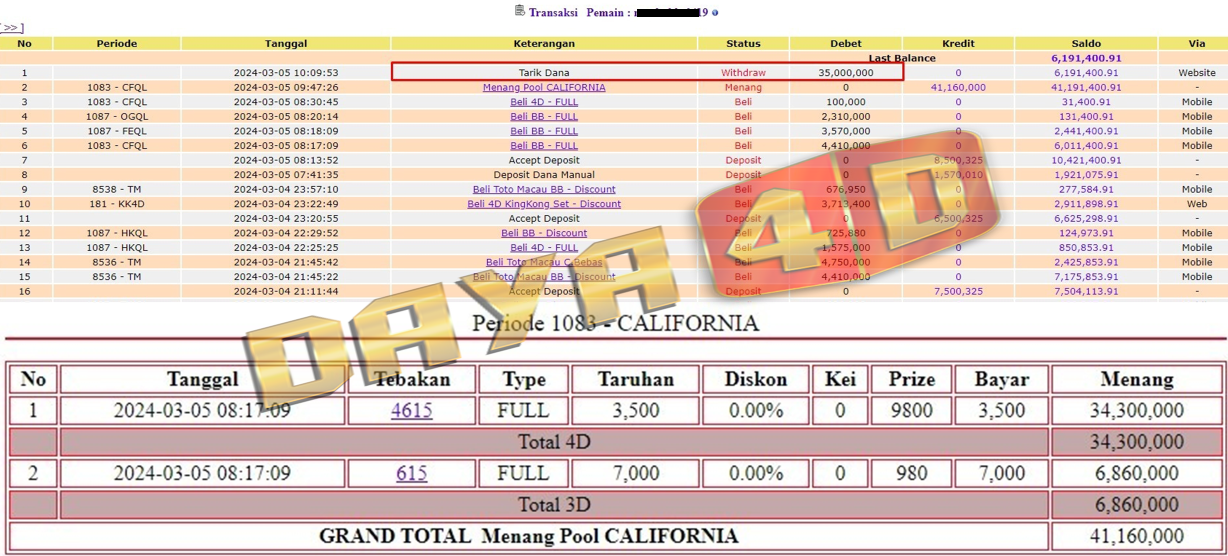Click the Total 4D 34,300,000 amount
The height and width of the screenshot is (556, 1228).
pos(1136,442)
